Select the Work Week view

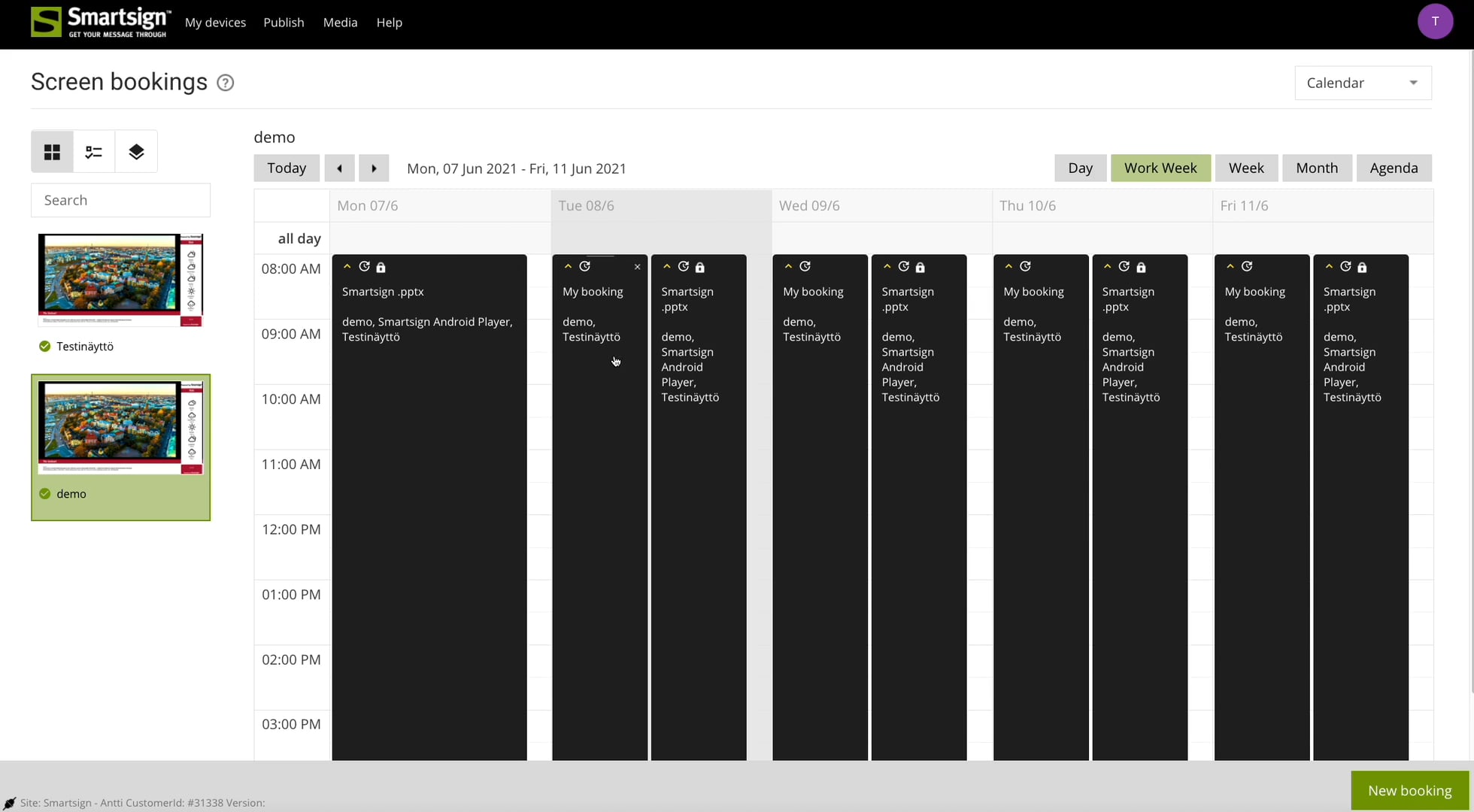pyautogui.click(x=1160, y=168)
